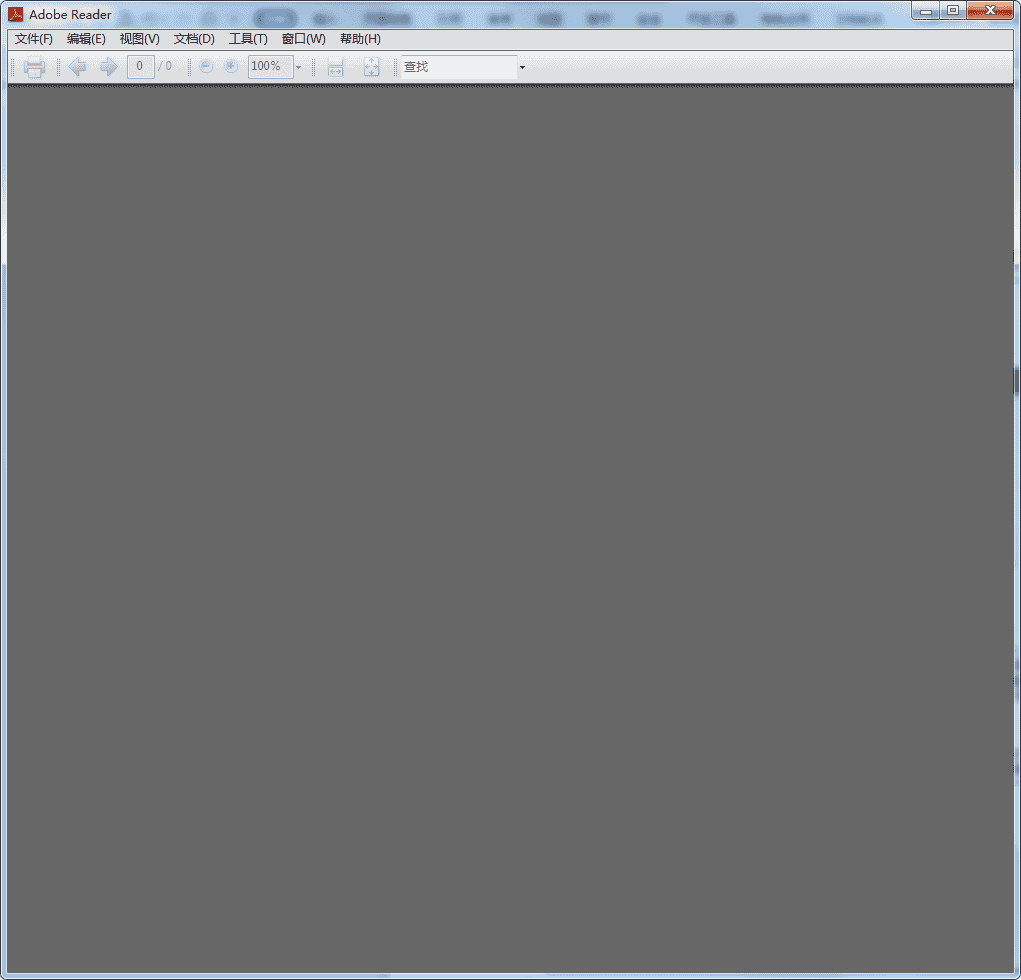Open the 文件(F) menu
Screen dimensions: 1021x980
coord(34,39)
